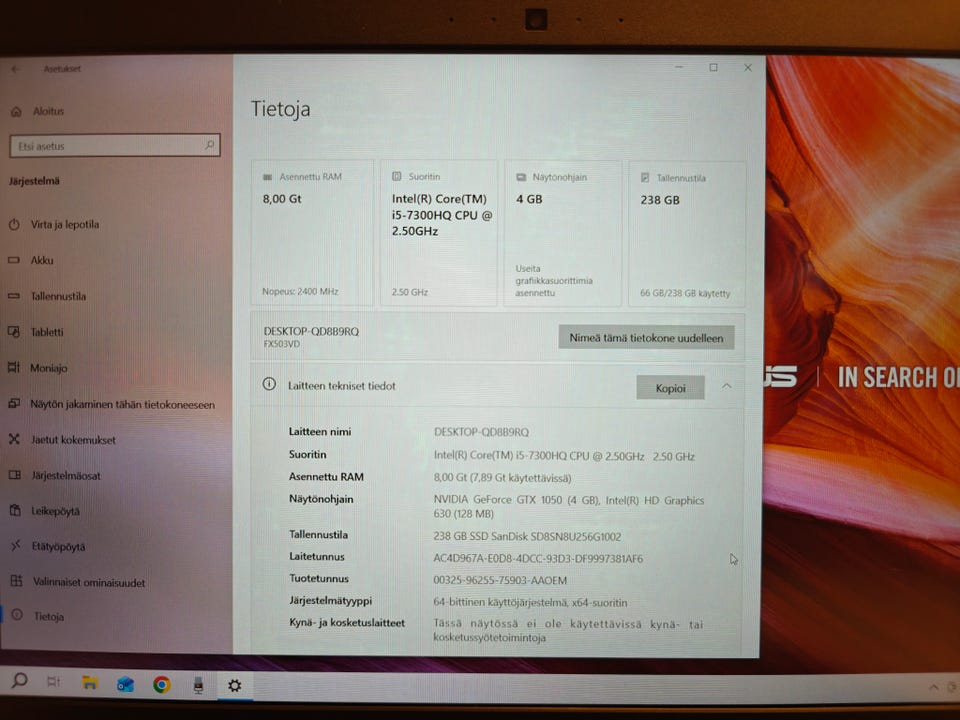Click the power icon beside Virta ja lepotila
This screenshot has width=960, height=720.
pyautogui.click(x=14, y=224)
